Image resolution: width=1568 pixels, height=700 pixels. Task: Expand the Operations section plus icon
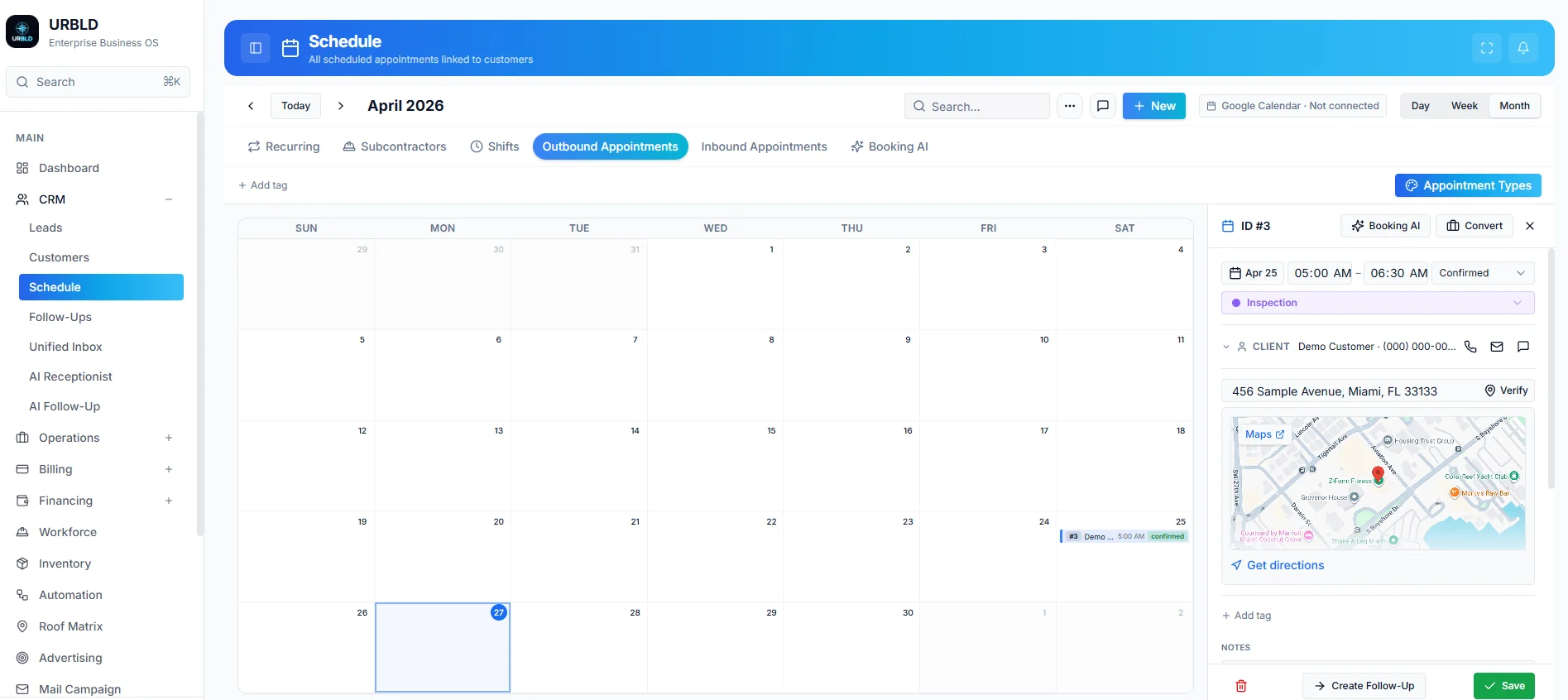(x=169, y=438)
